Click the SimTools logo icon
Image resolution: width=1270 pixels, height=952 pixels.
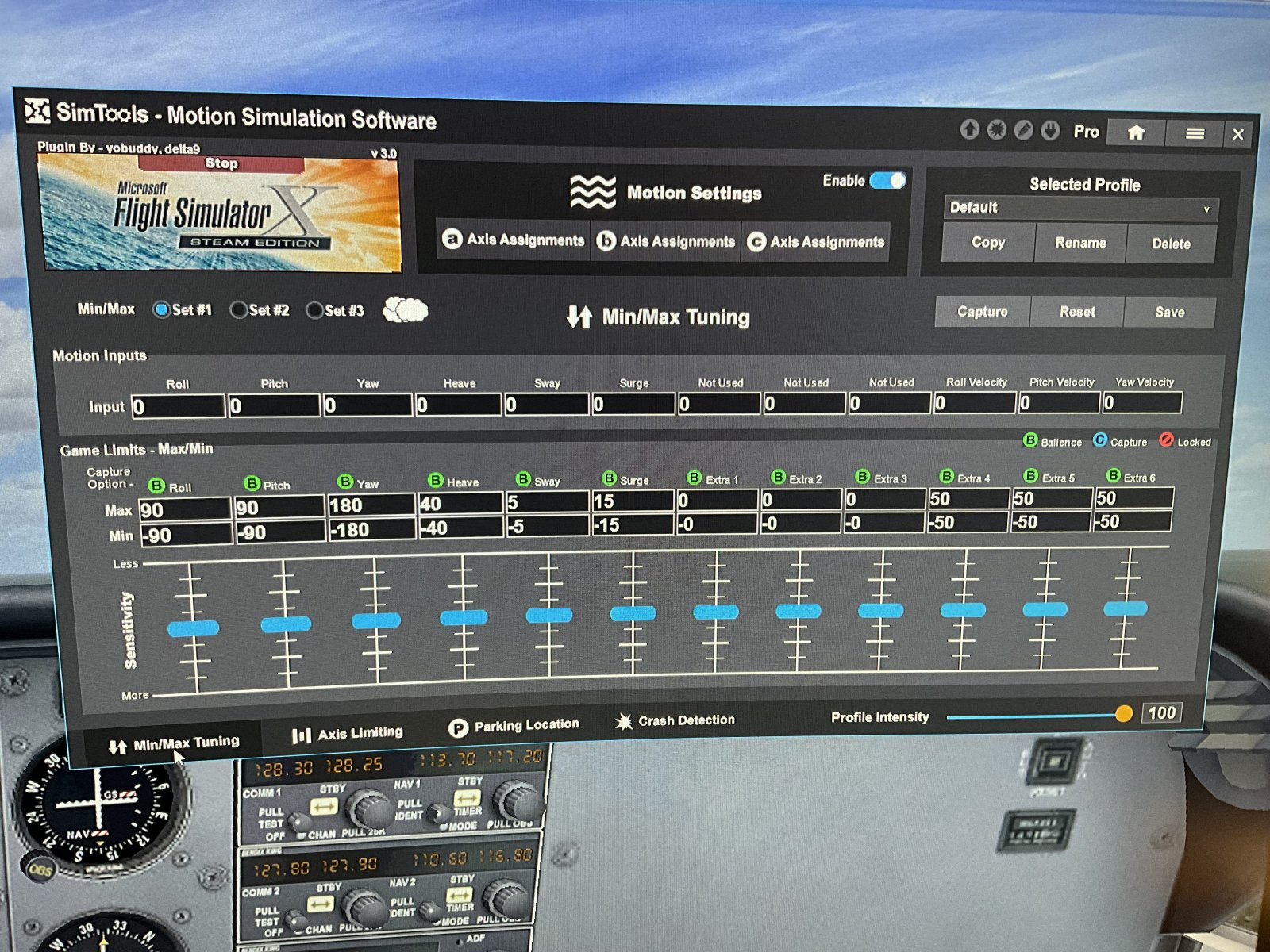tap(37, 111)
